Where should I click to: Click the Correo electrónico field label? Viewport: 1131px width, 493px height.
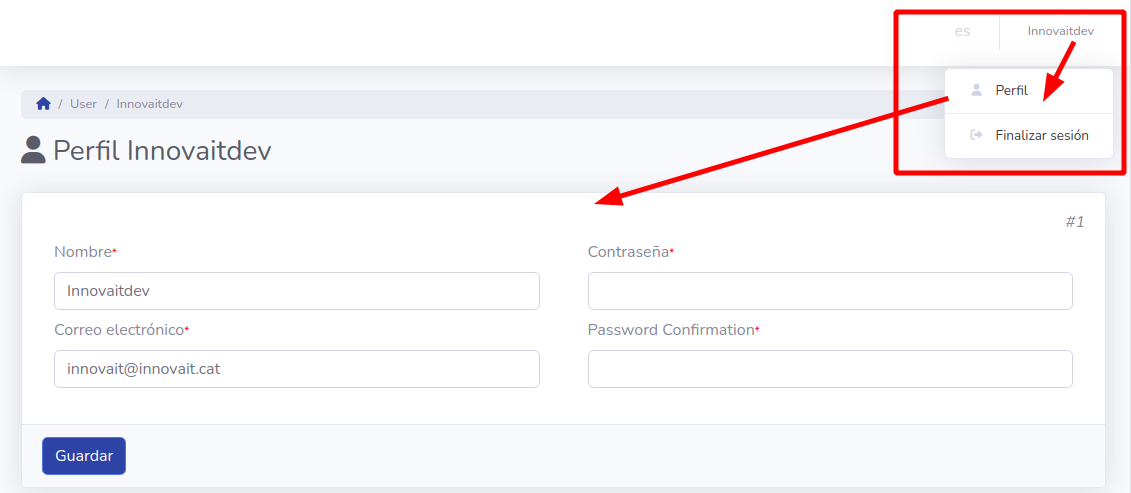119,330
